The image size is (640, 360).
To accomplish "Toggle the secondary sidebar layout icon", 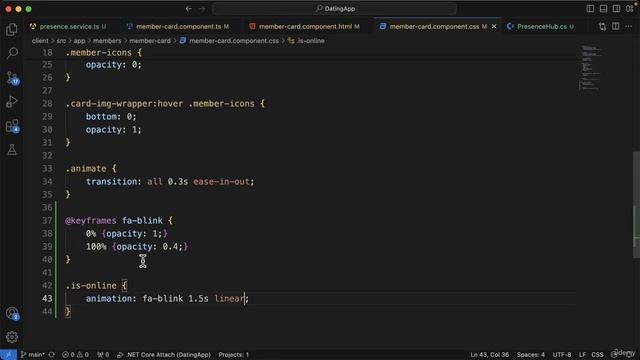I will (616, 9).
